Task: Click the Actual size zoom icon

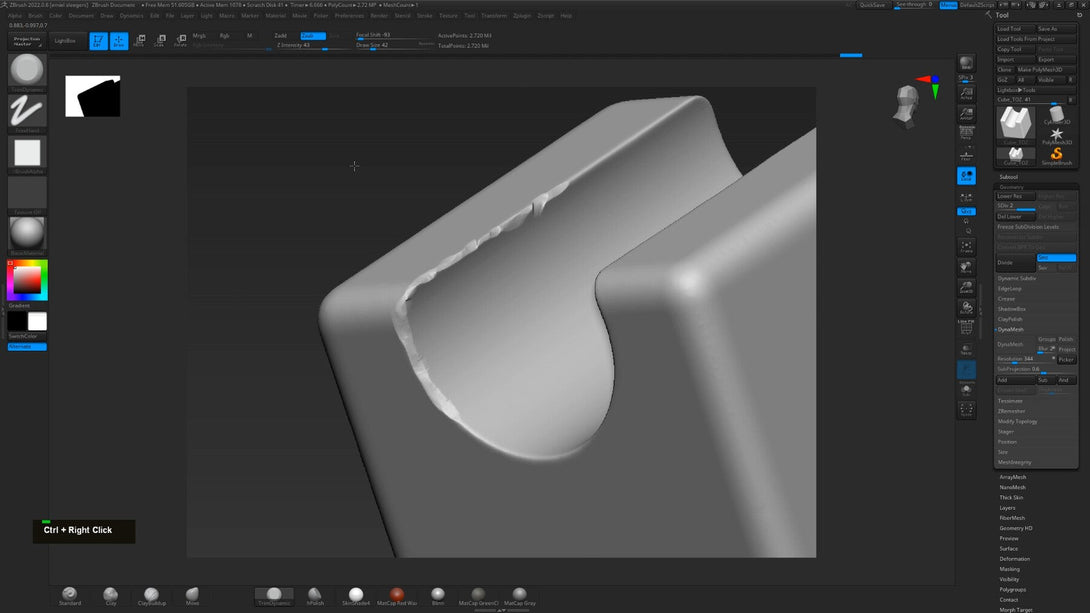Action: [966, 93]
